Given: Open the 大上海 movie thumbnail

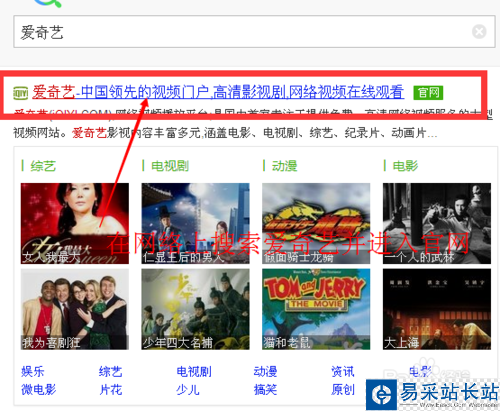Looking at the screenshot, I should (437, 309).
